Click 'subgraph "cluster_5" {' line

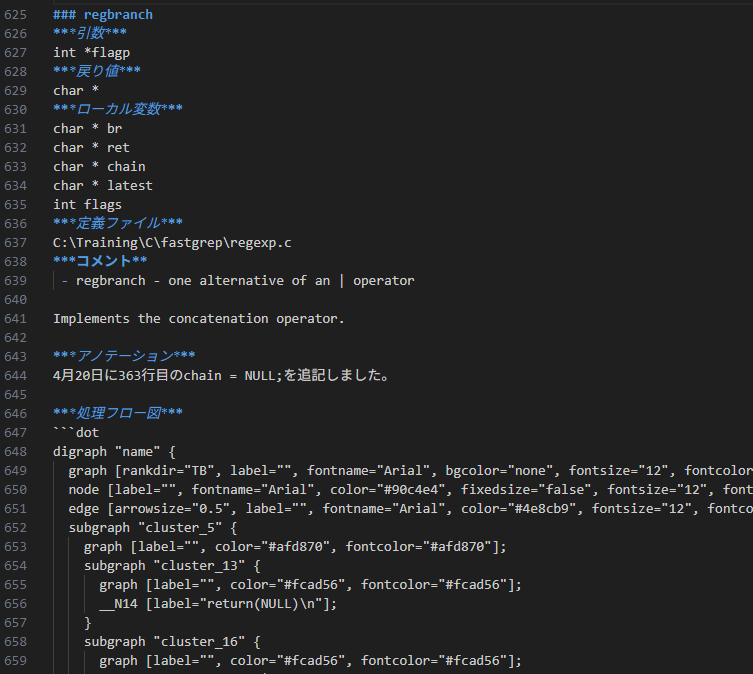click(x=153, y=528)
